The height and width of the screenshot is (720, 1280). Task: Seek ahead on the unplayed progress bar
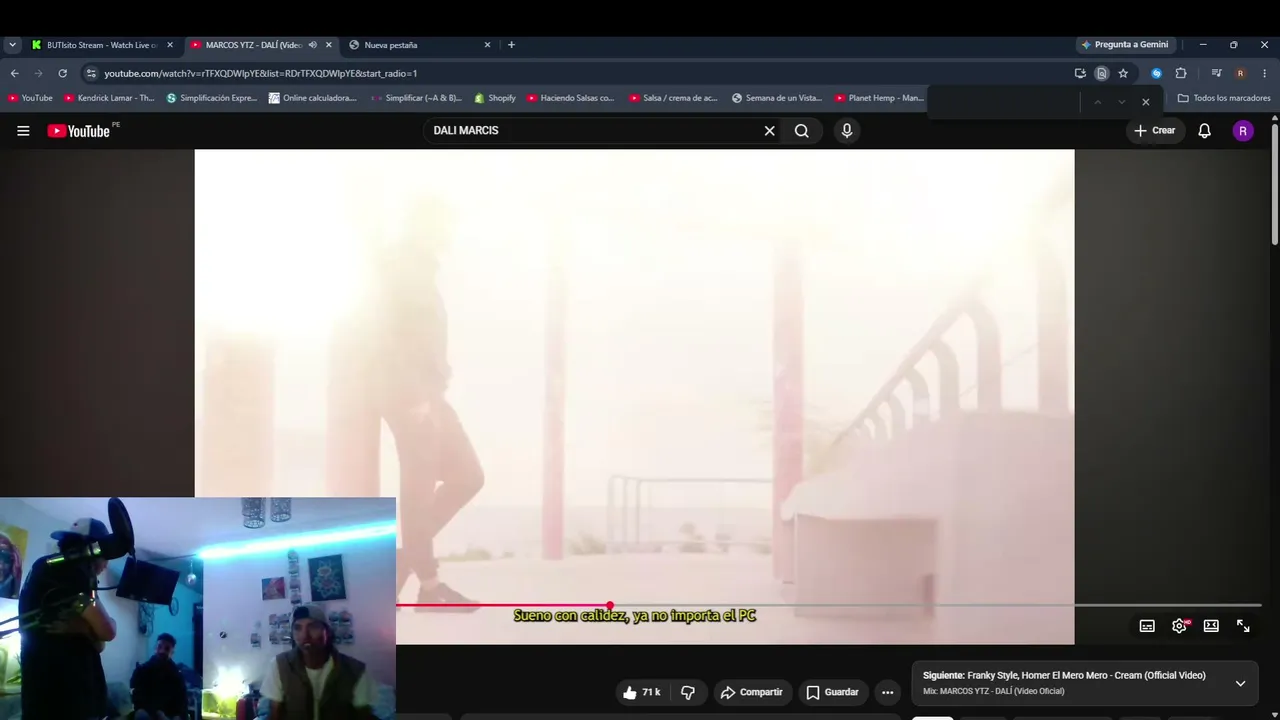[x=936, y=605]
